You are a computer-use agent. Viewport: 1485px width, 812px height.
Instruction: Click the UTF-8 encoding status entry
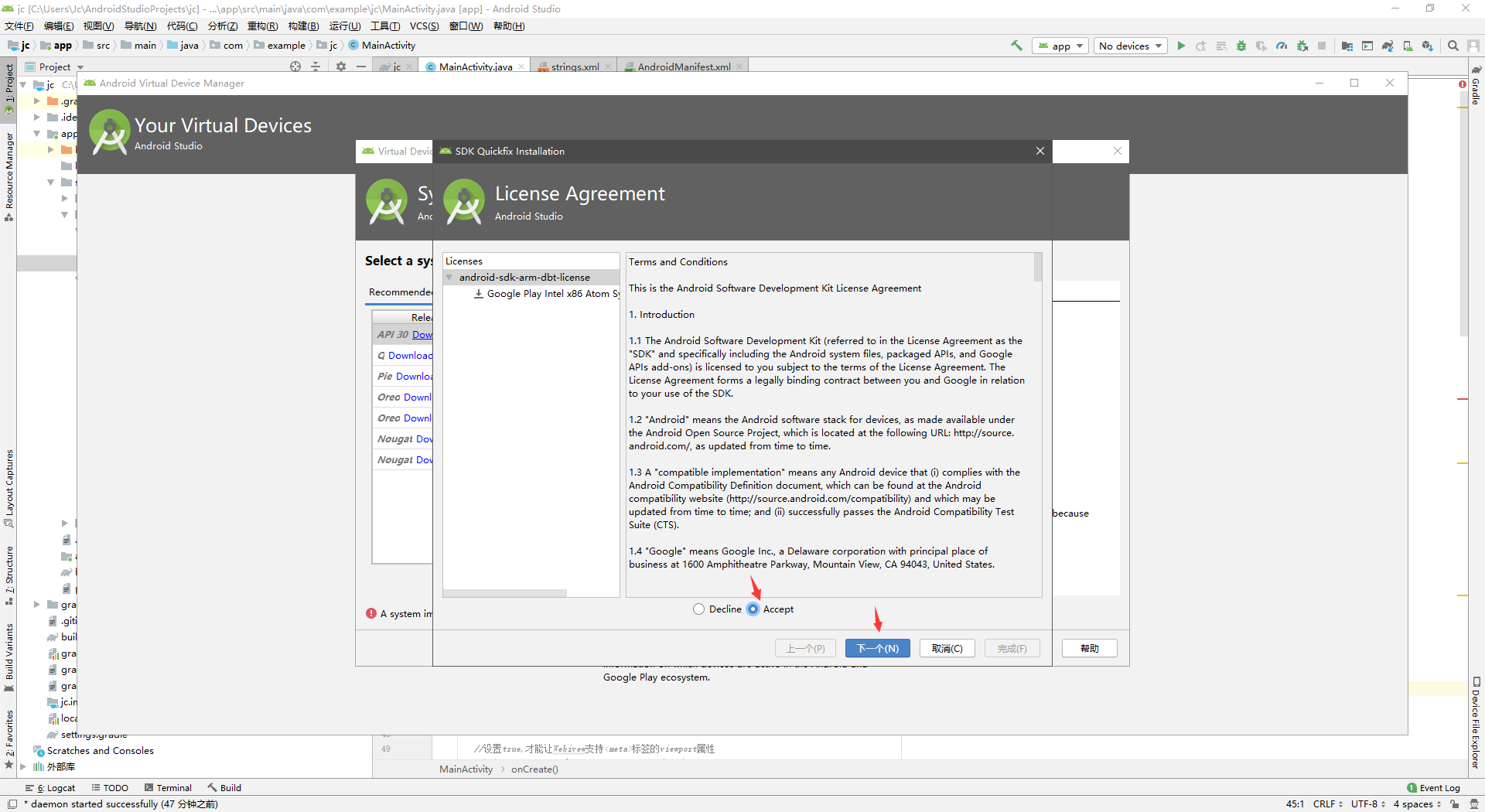1367,803
